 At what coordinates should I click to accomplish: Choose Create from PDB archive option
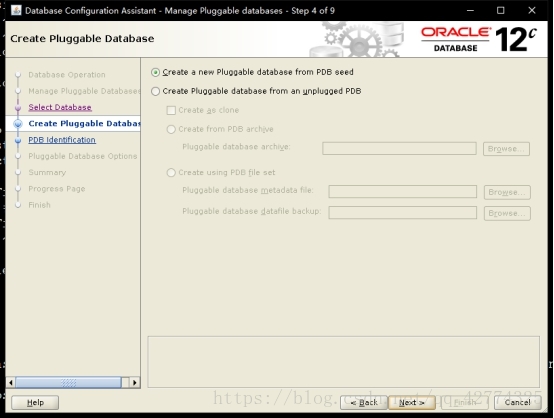point(171,129)
